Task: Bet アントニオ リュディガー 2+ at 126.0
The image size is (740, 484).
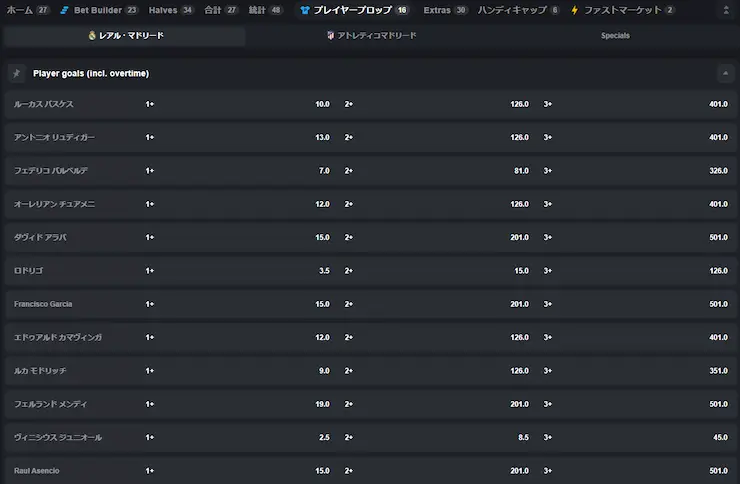Action: tap(437, 137)
